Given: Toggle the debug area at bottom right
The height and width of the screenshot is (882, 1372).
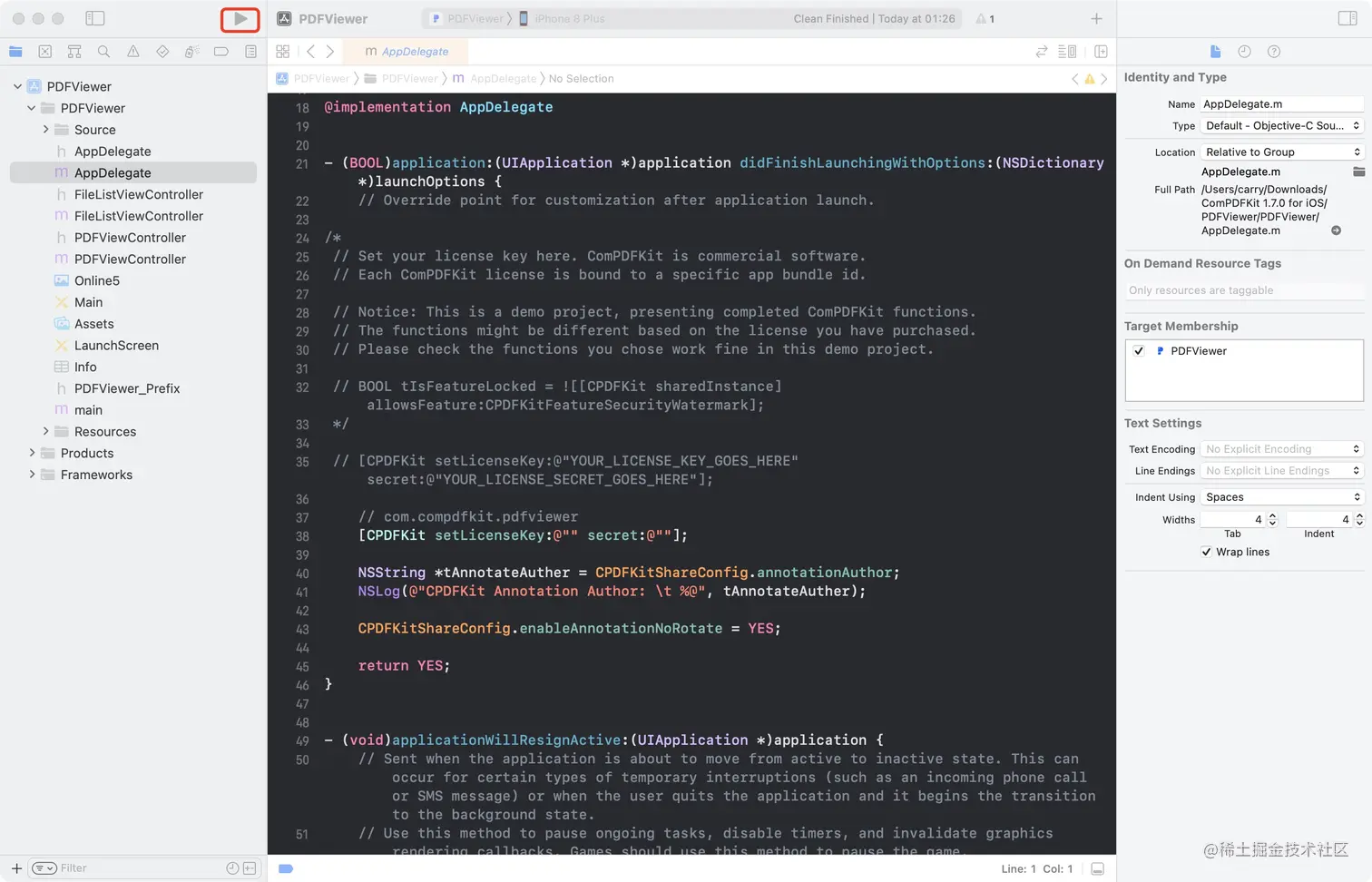Looking at the screenshot, I should pos(1097,869).
